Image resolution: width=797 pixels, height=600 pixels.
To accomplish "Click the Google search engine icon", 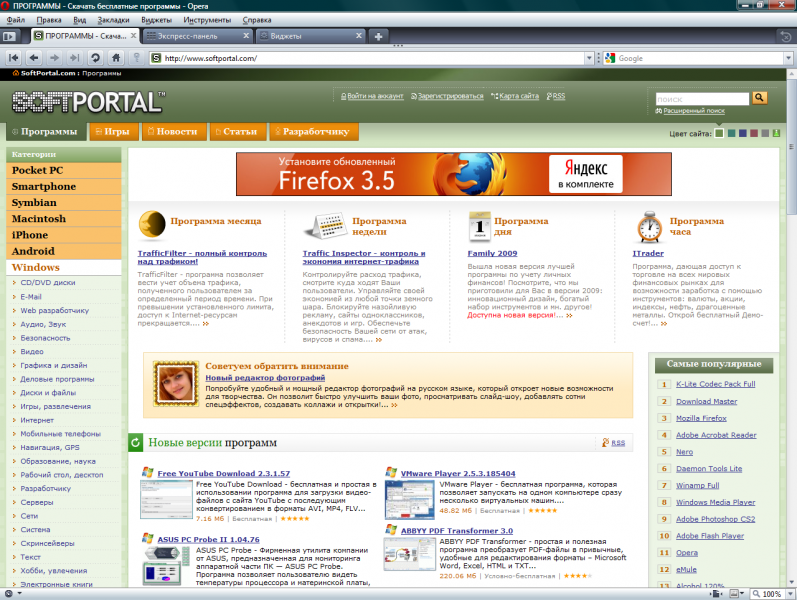I will coord(610,58).
